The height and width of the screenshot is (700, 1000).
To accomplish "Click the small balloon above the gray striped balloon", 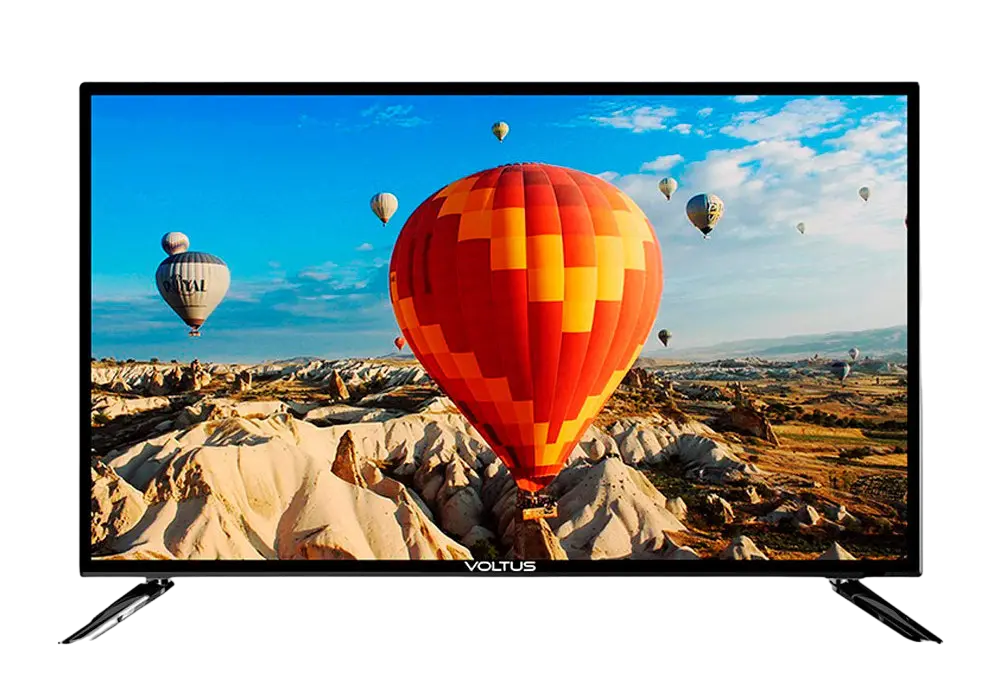I will click(x=175, y=242).
